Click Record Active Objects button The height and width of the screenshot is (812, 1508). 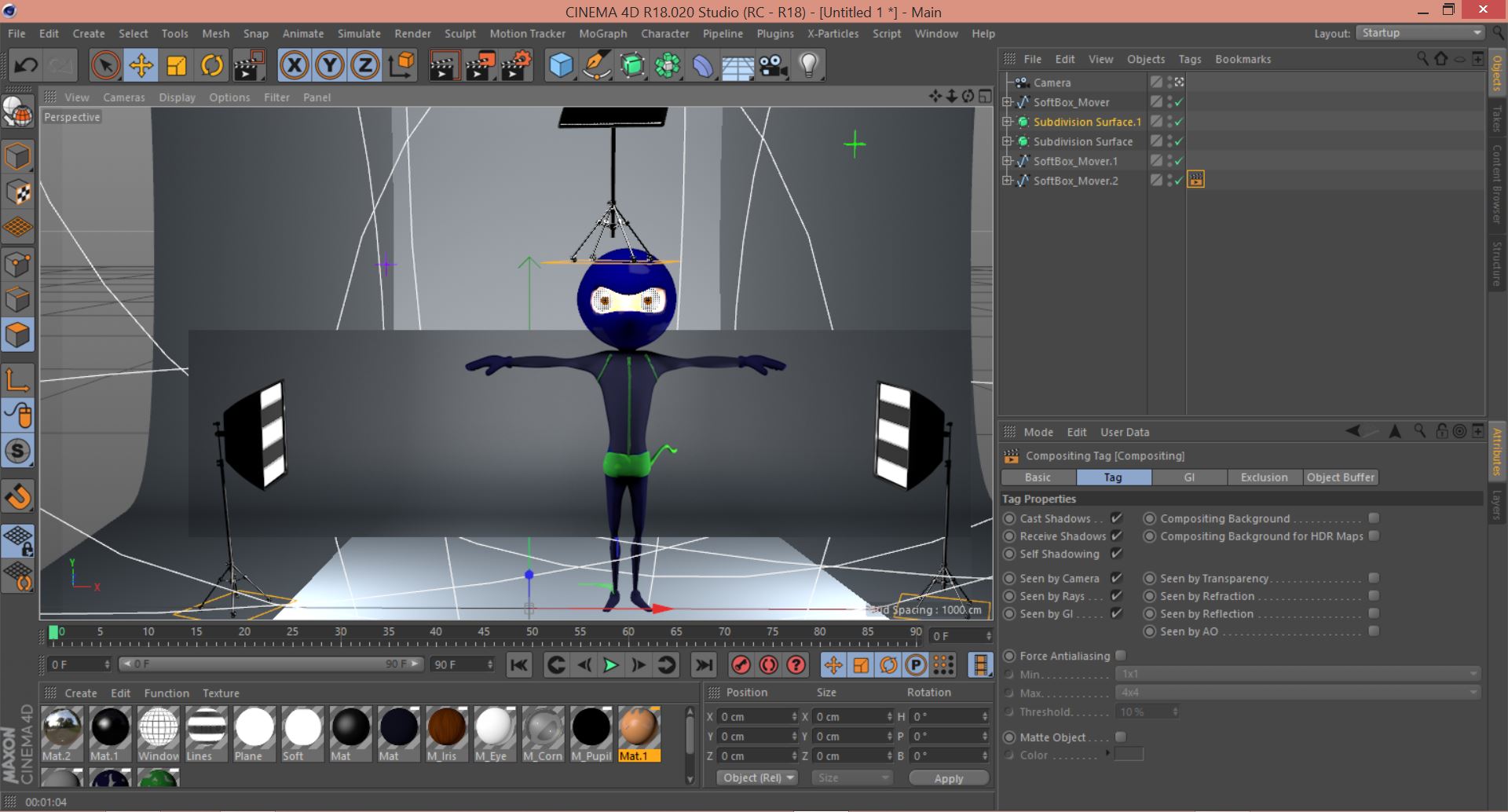coord(740,665)
